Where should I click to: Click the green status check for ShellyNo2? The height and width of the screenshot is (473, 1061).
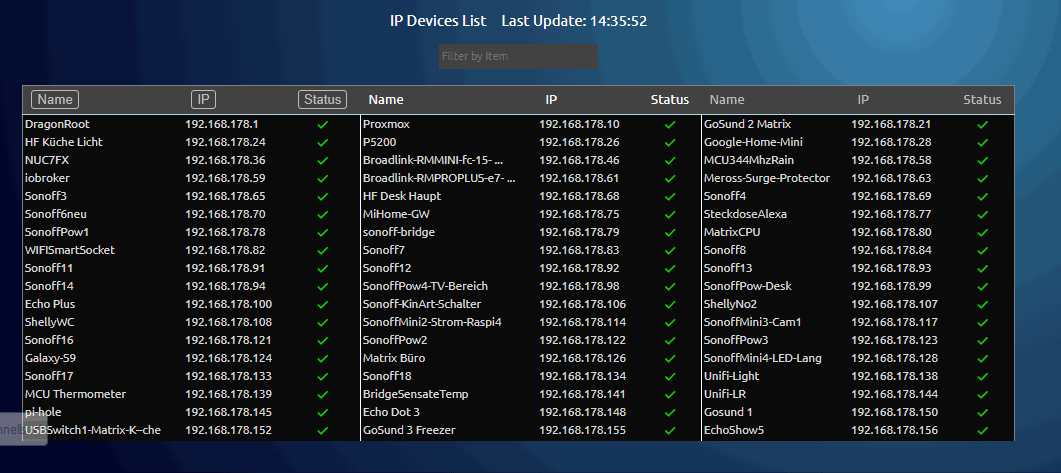pyautogui.click(x=983, y=305)
